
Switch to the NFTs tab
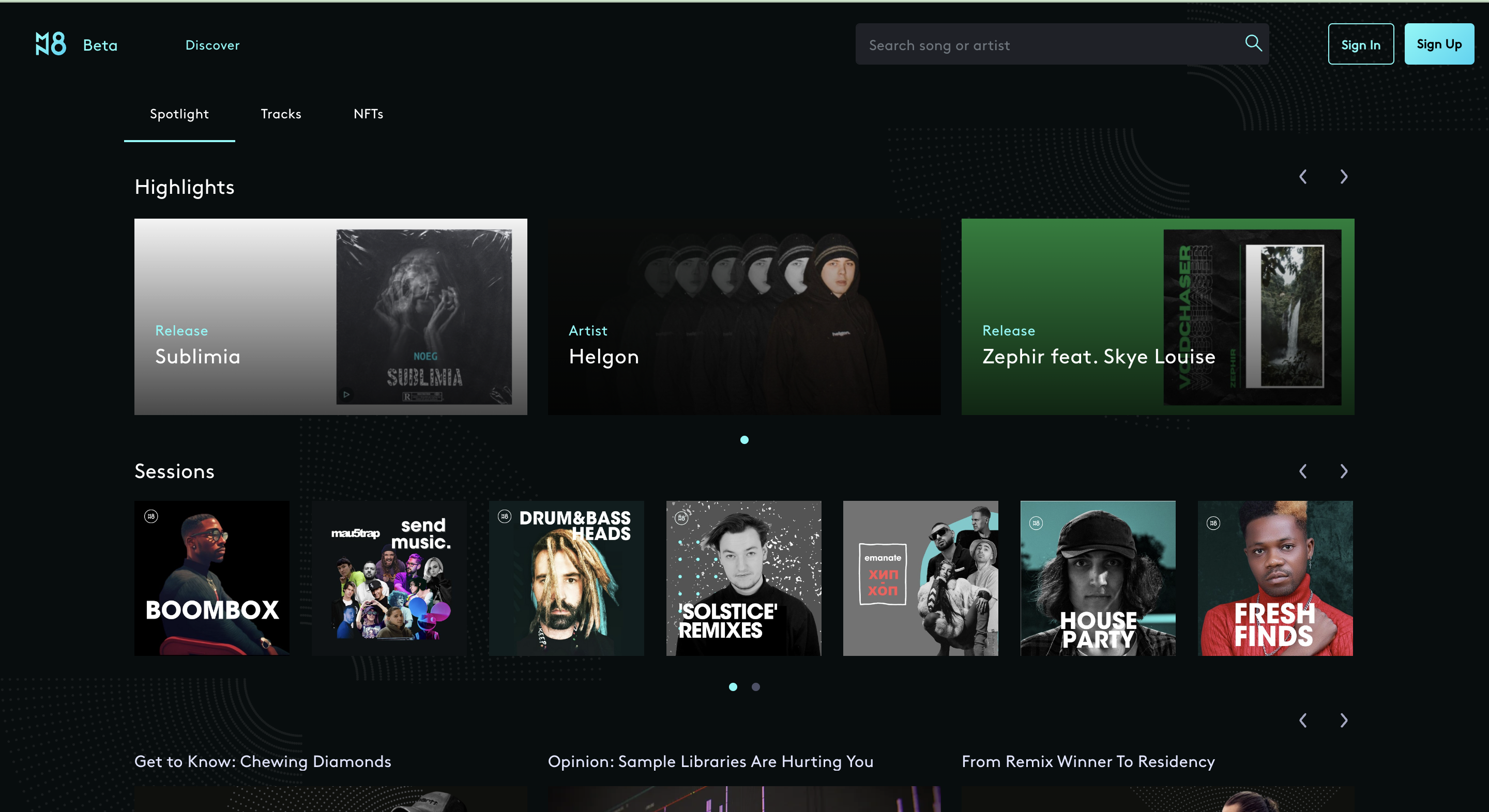[x=368, y=114]
